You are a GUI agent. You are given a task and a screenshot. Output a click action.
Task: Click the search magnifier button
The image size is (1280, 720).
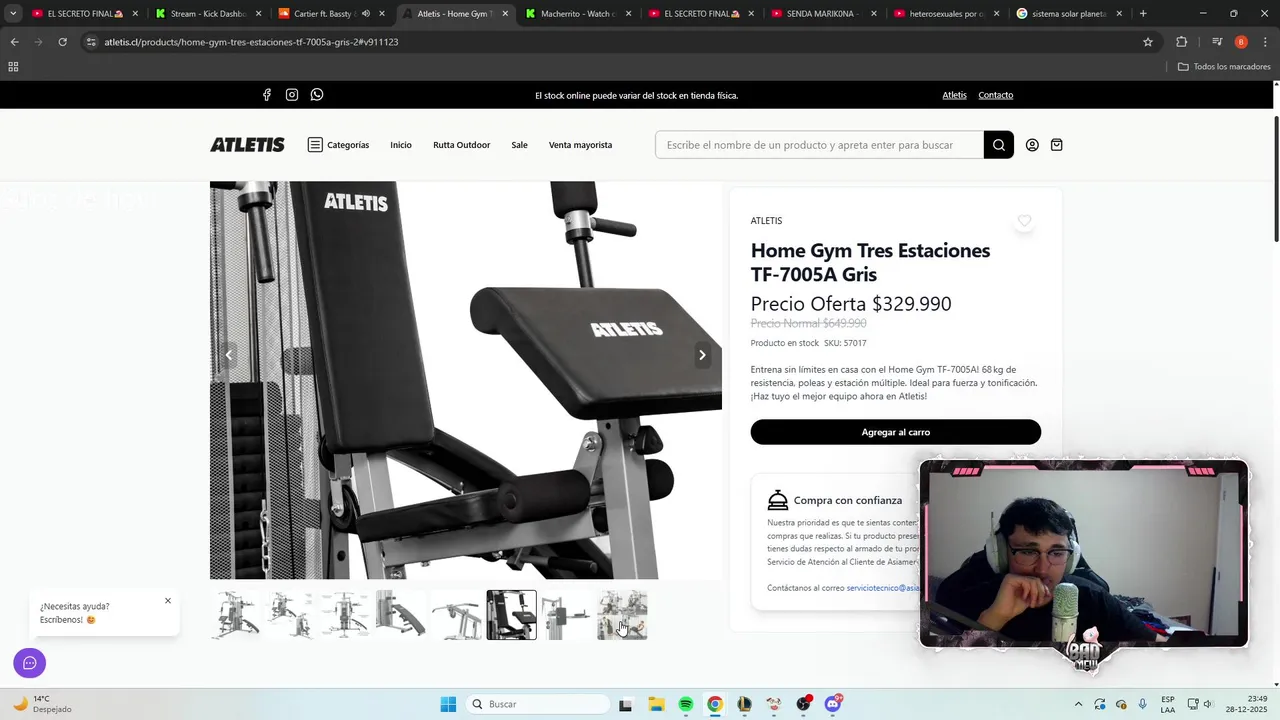(x=999, y=145)
